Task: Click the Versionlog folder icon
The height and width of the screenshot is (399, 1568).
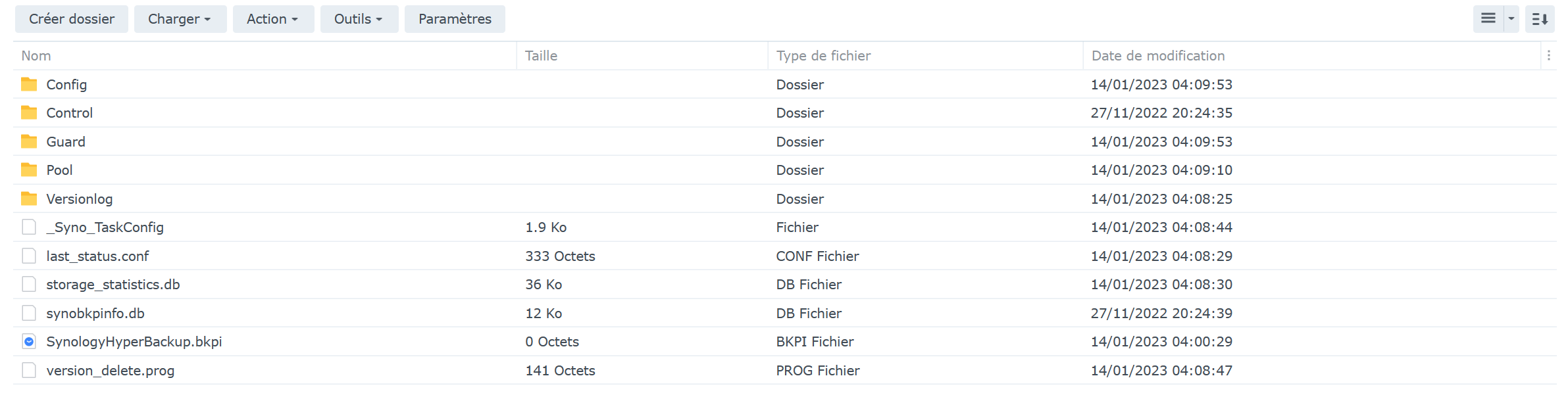Action: (x=29, y=199)
